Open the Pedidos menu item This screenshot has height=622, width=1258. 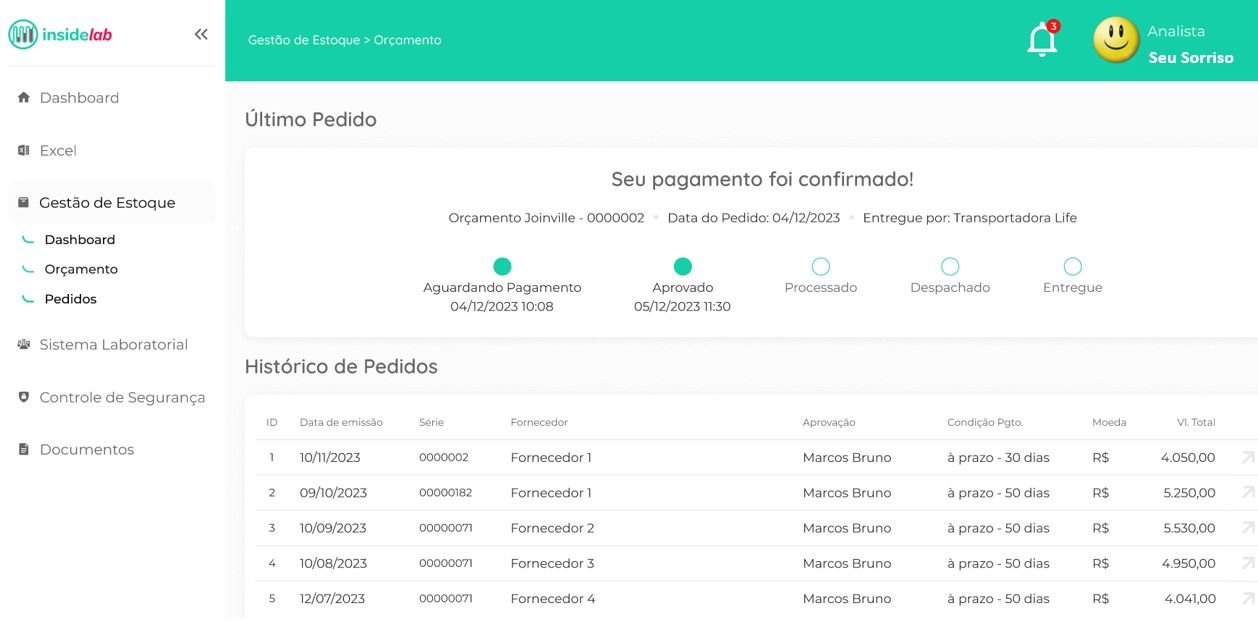(69, 298)
